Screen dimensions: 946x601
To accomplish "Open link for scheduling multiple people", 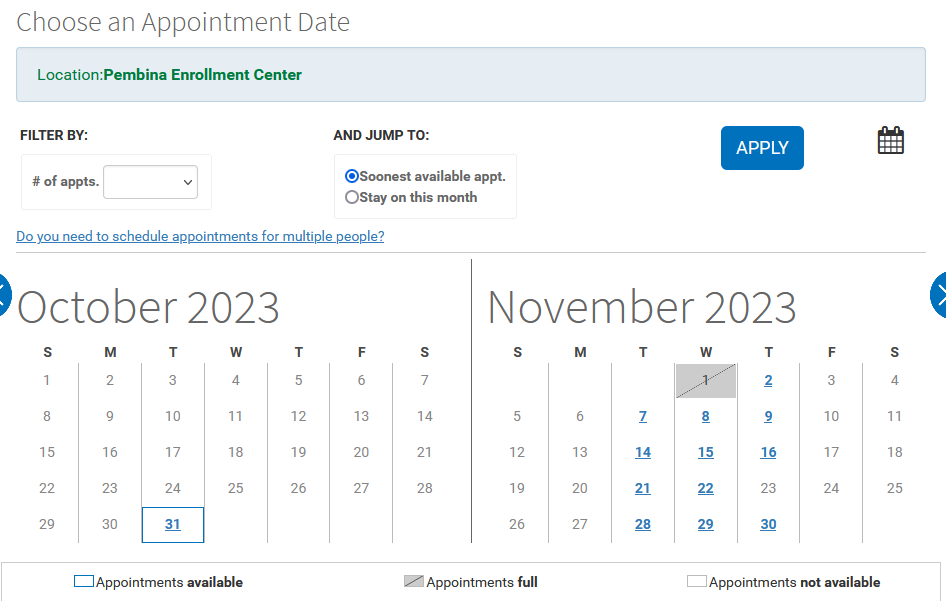I will pyautogui.click(x=200, y=237).
